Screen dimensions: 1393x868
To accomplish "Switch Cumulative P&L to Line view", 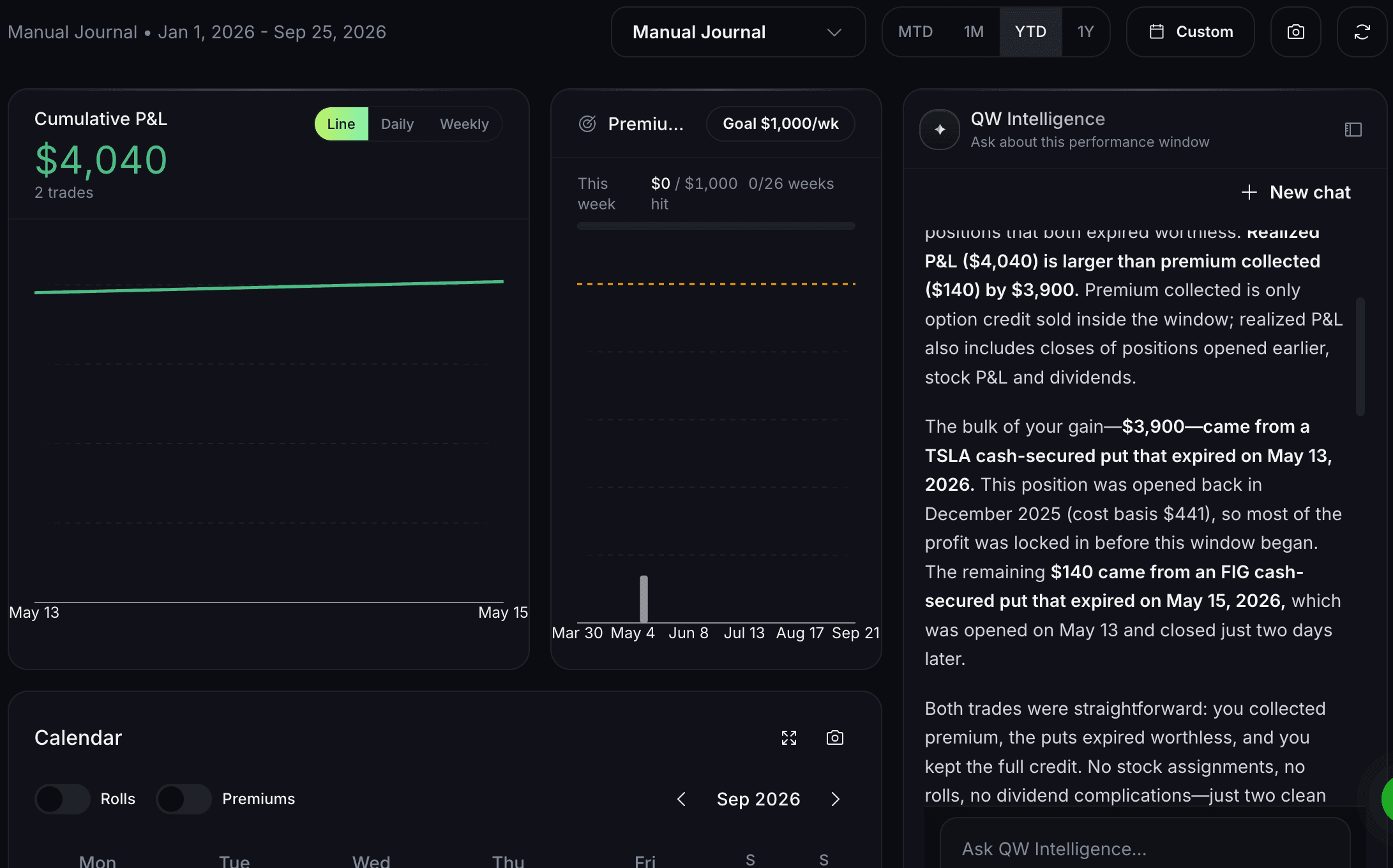I will coord(341,124).
